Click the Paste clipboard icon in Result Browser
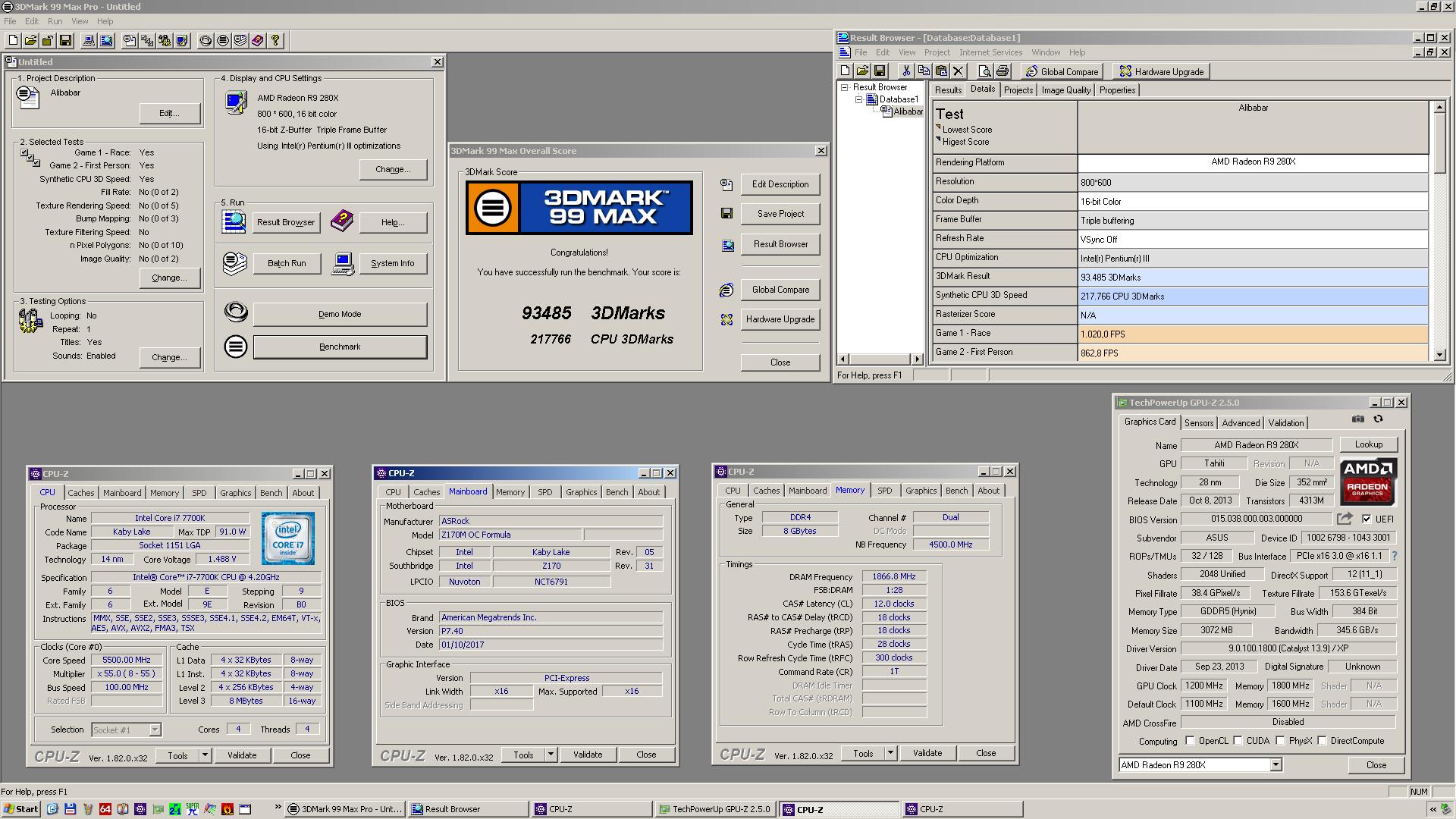This screenshot has width=1456, height=819. tap(940, 71)
